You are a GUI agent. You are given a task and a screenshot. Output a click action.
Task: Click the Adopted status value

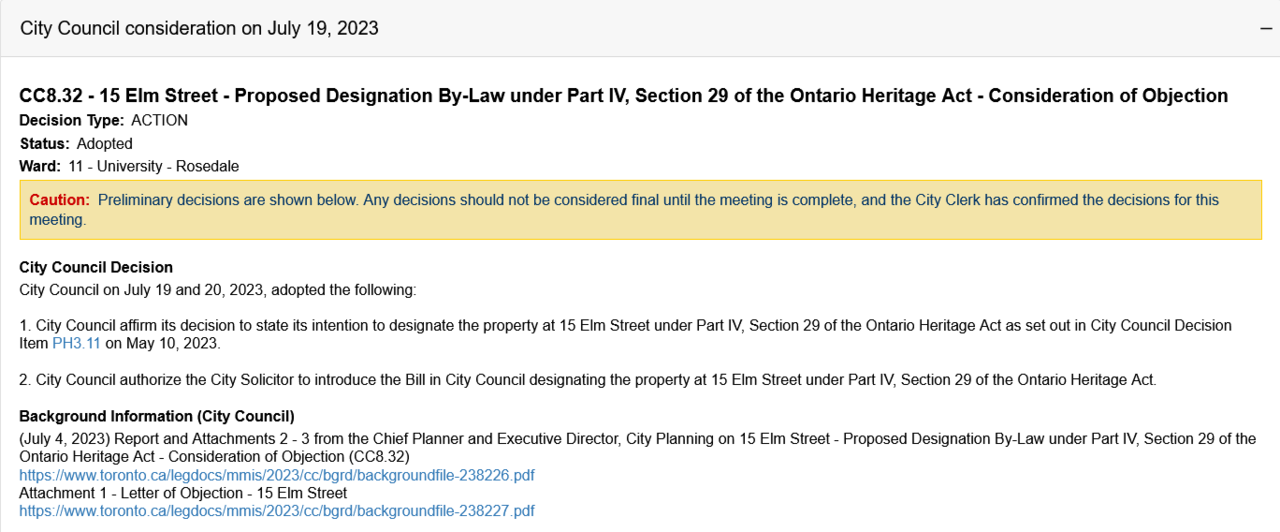[x=104, y=144]
